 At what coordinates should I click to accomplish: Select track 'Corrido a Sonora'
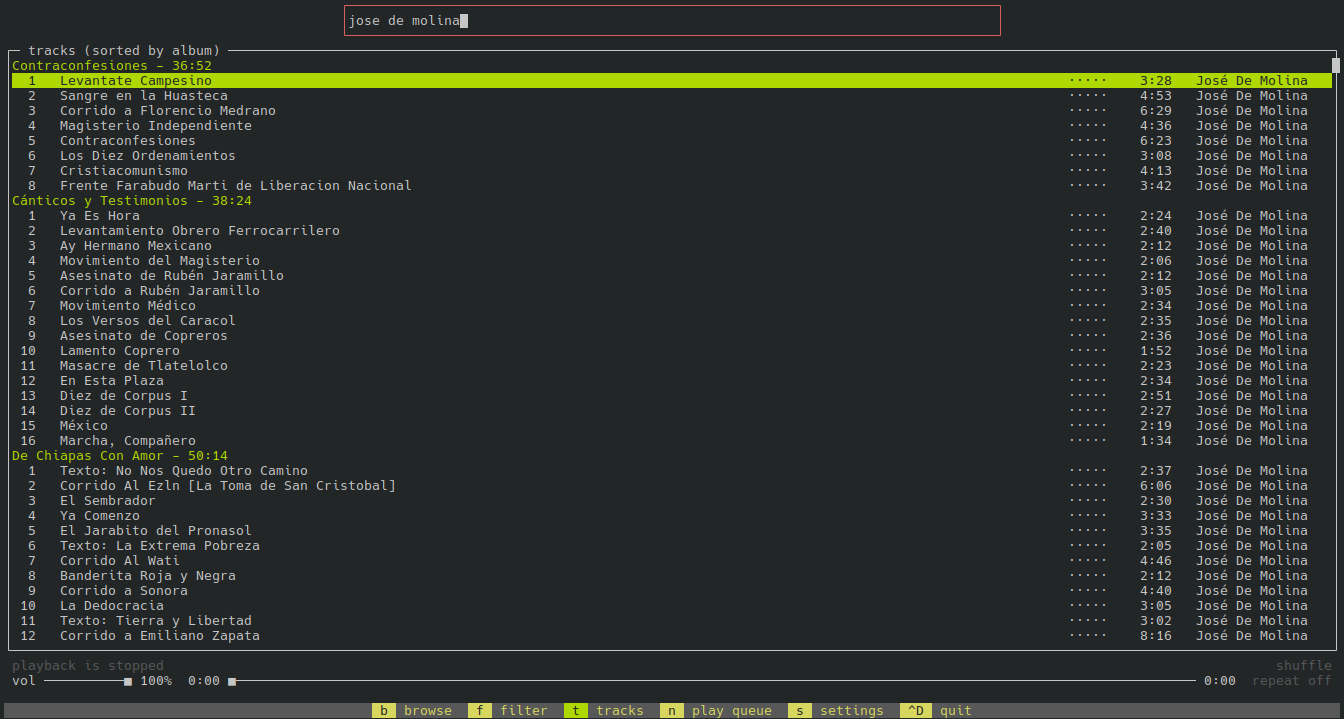(672, 591)
